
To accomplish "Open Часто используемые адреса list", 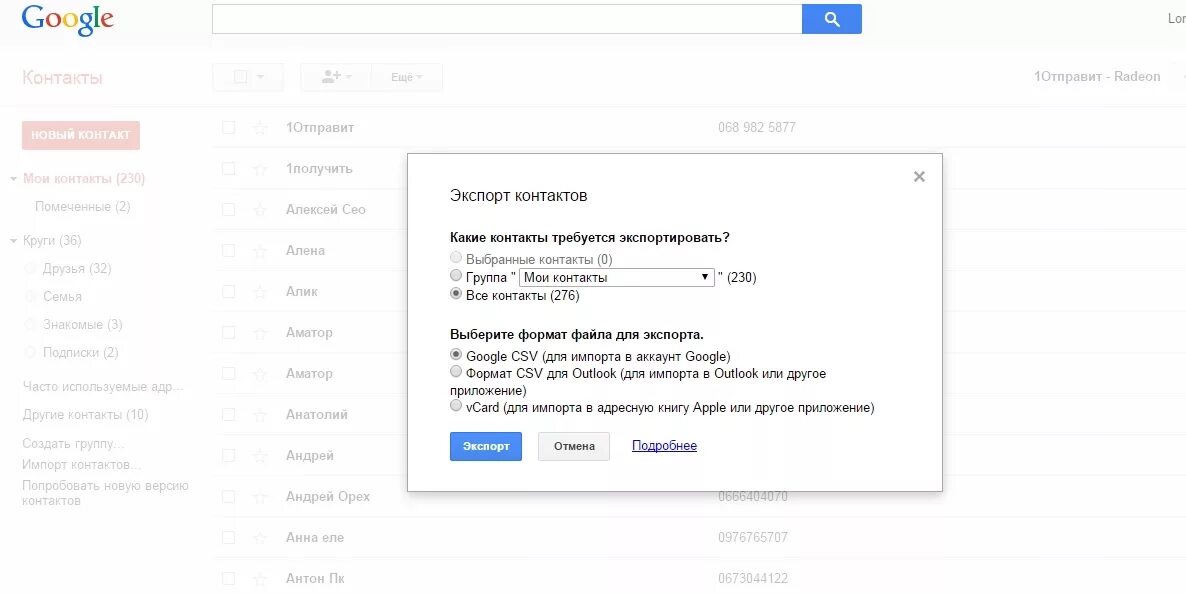I will (x=103, y=387).
